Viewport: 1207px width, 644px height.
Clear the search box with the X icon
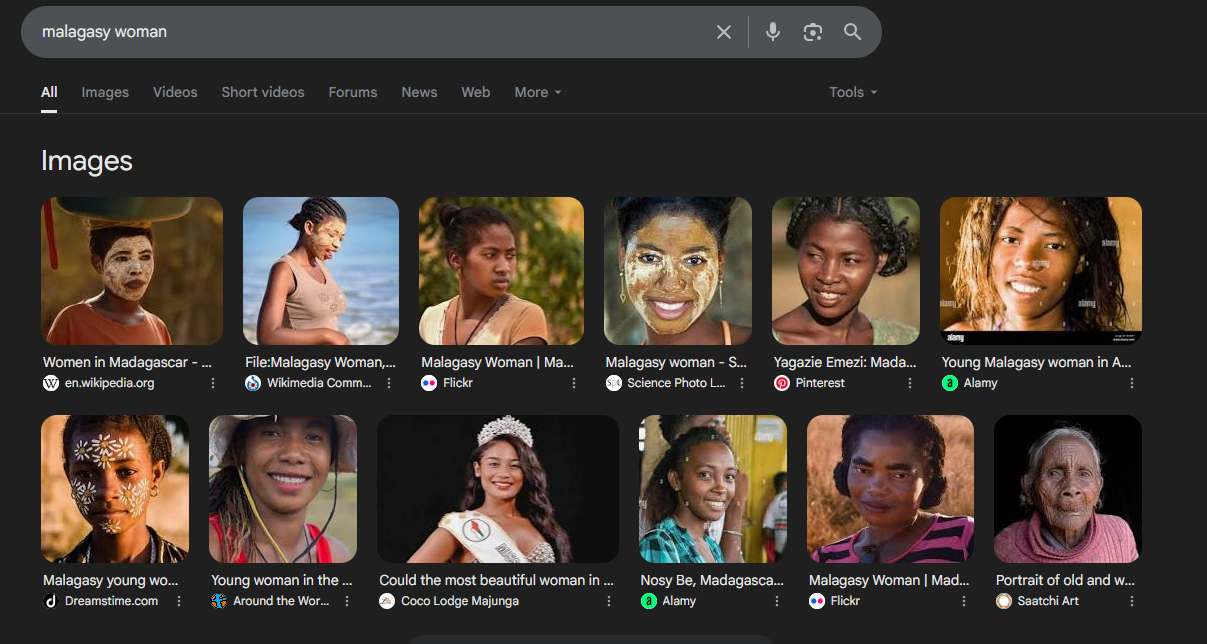724,32
